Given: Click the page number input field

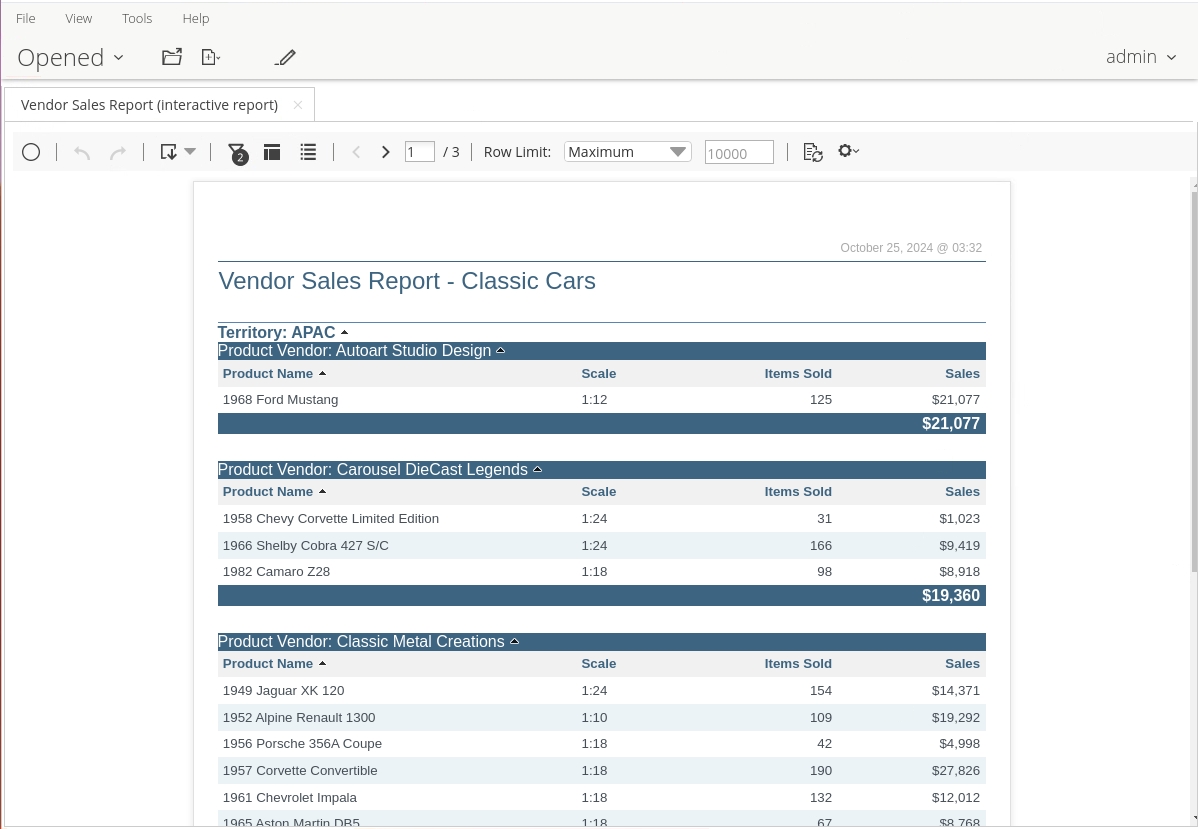Looking at the screenshot, I should (x=419, y=152).
